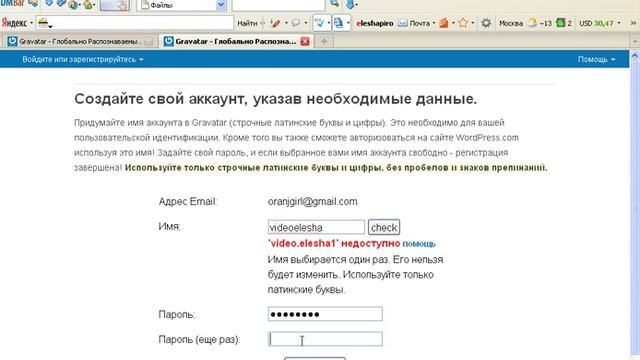This screenshot has height=360, width=640.
Task: Click the Имя username input field
Action: click(x=316, y=227)
